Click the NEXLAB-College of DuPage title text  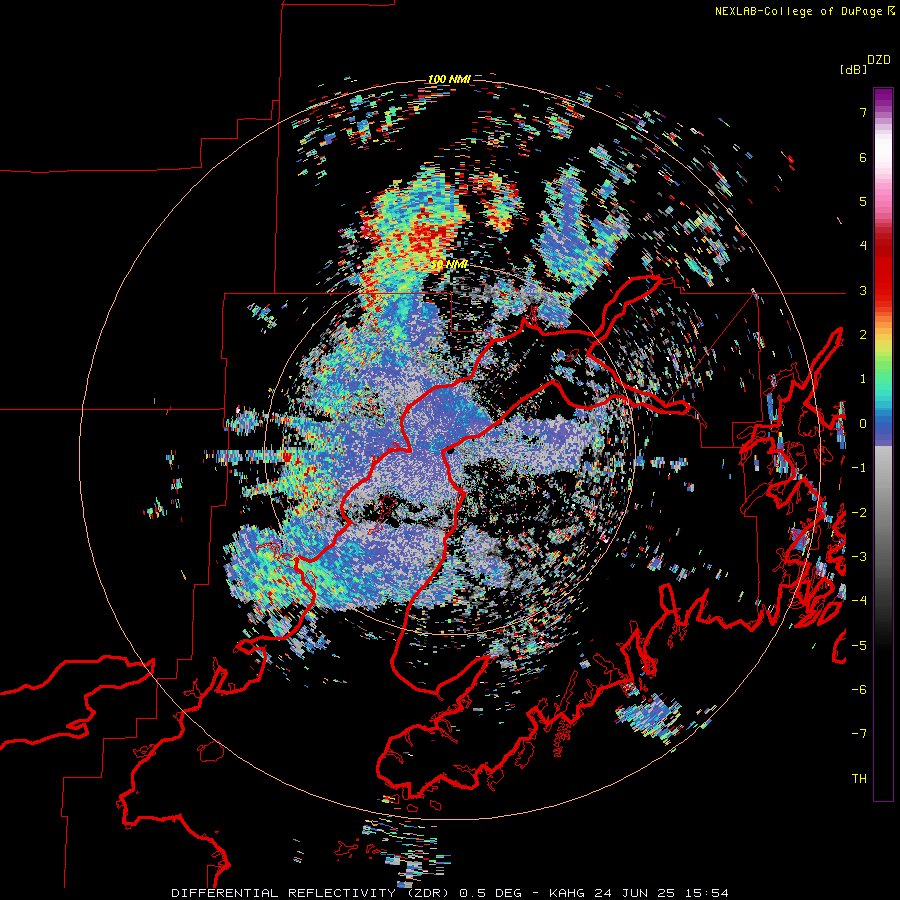799,11
